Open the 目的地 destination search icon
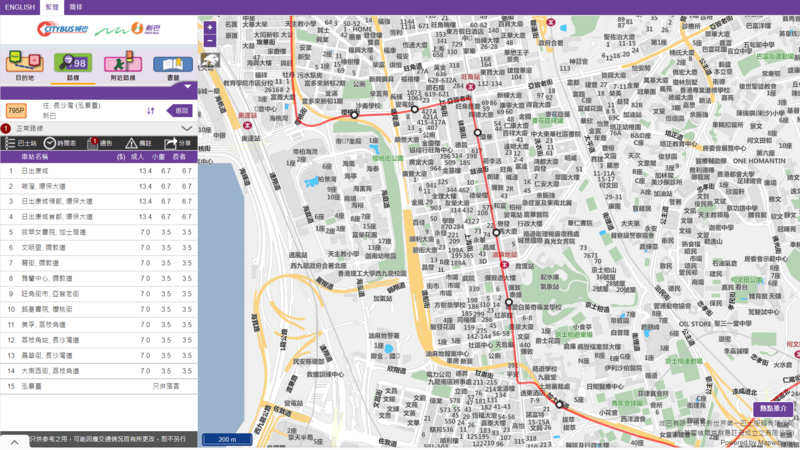Screen dimensions: 800x450 [x=24, y=63]
